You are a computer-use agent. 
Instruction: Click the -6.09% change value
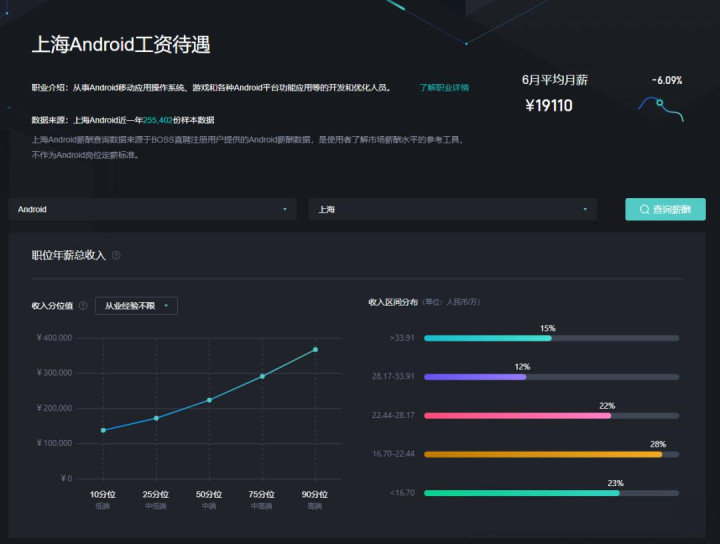pyautogui.click(x=667, y=80)
